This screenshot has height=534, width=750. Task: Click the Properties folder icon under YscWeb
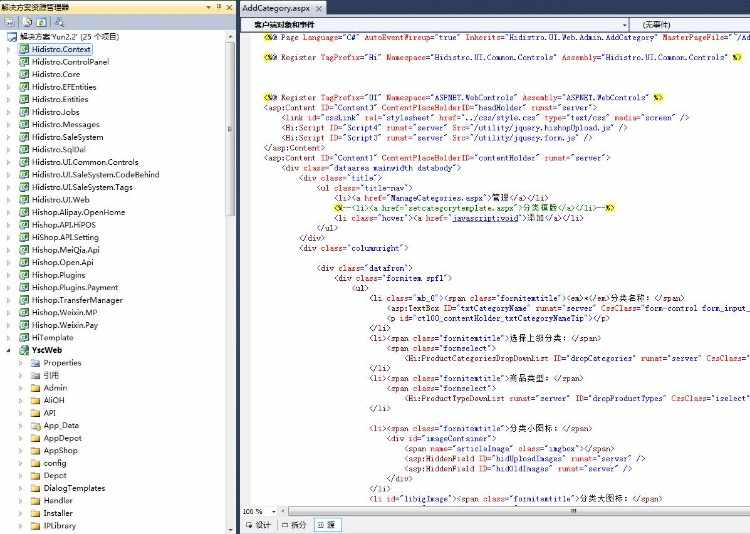35,363
